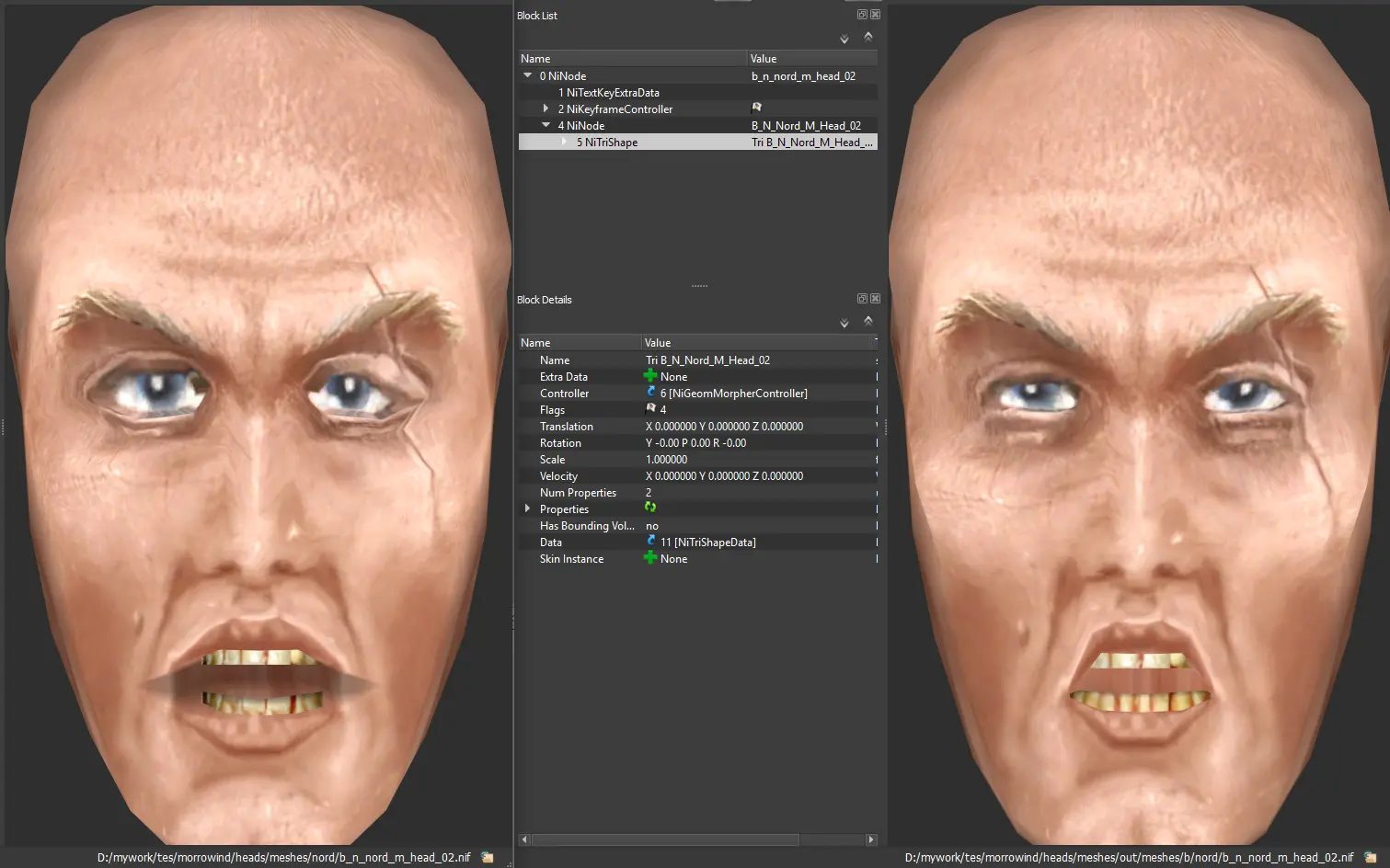Expand the 2 NiKeyframeController node
Image resolution: width=1390 pixels, height=868 pixels.
tap(546, 108)
